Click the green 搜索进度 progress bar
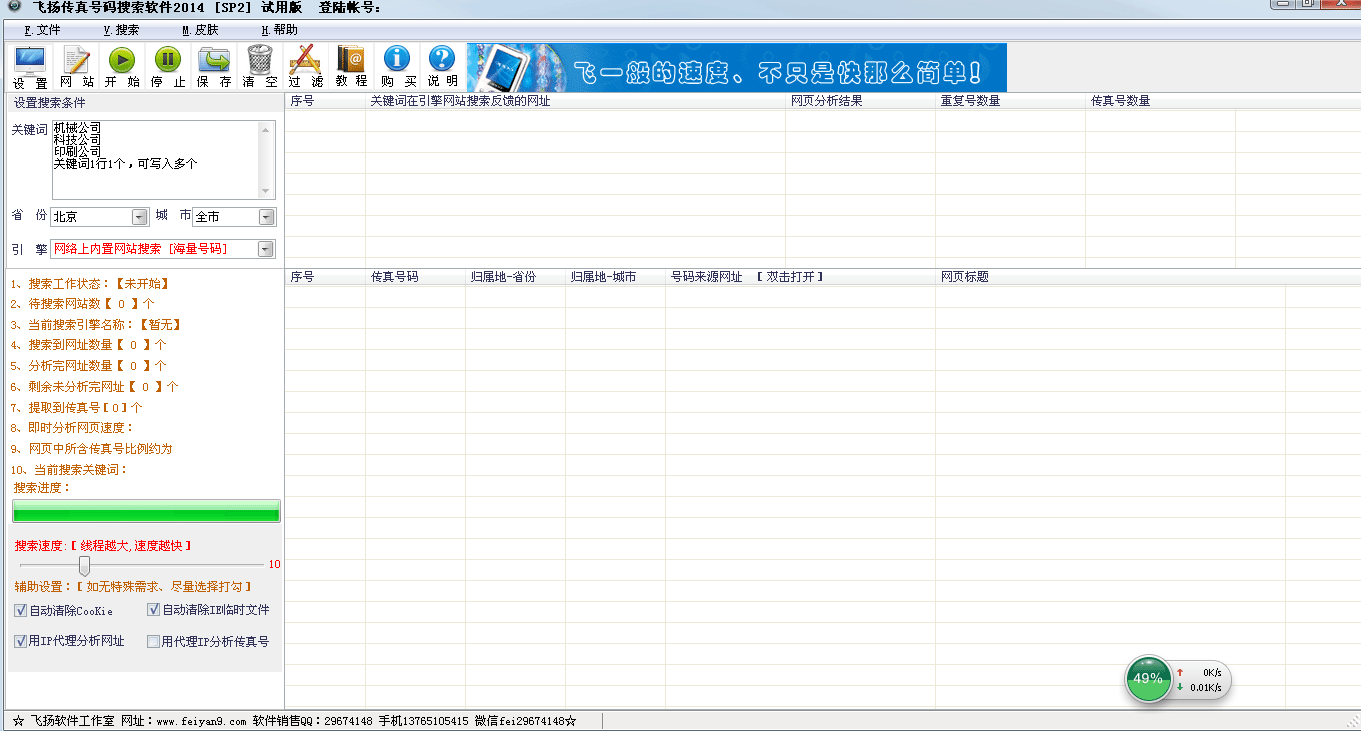Screen dimensions: 1361x731 pos(146,511)
